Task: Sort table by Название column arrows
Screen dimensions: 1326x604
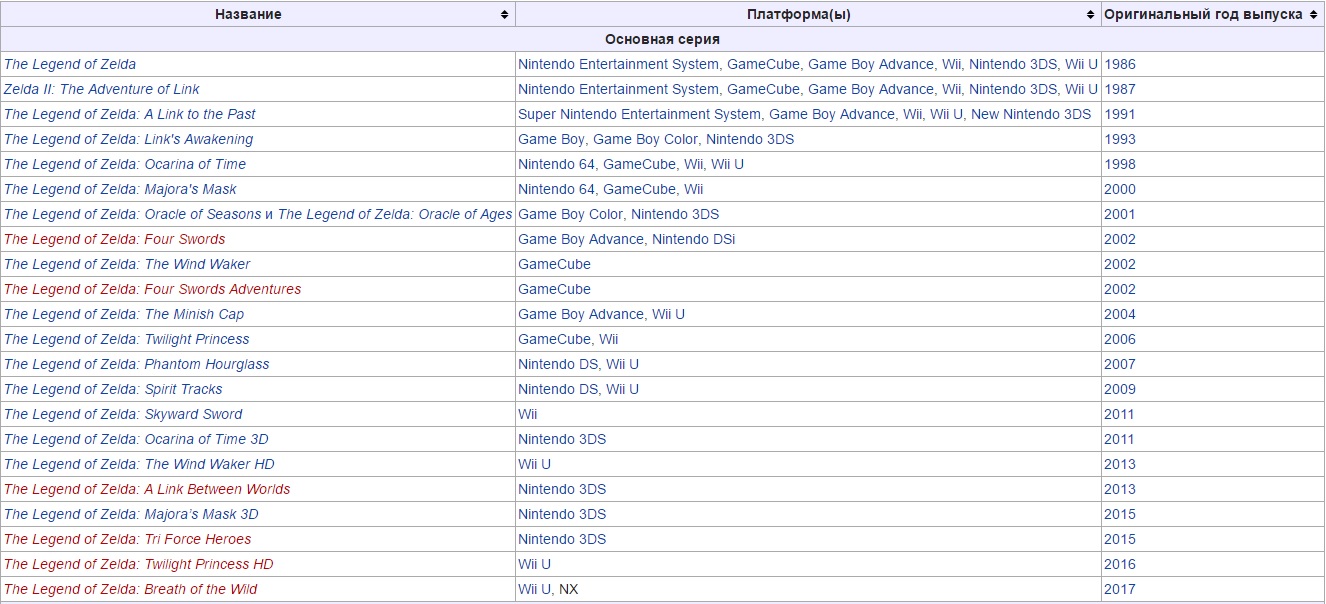Action: [504, 15]
